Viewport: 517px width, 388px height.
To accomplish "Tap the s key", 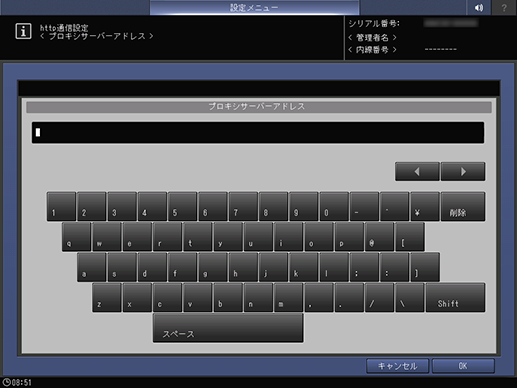I will point(122,267).
